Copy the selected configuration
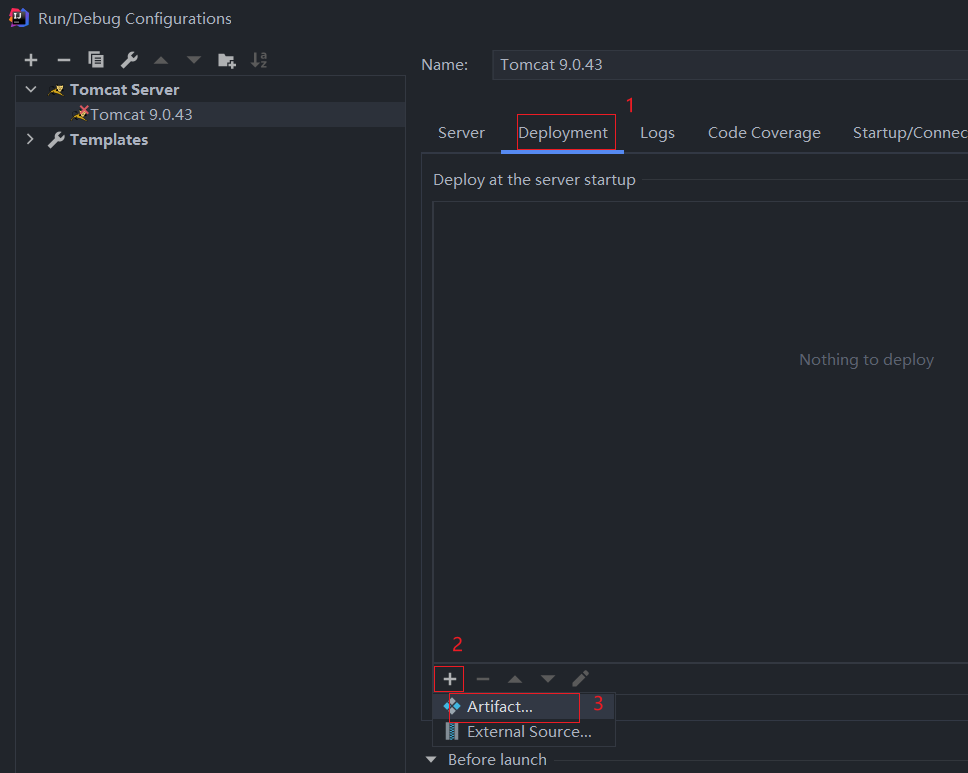Image resolution: width=968 pixels, height=773 pixels. [96, 60]
